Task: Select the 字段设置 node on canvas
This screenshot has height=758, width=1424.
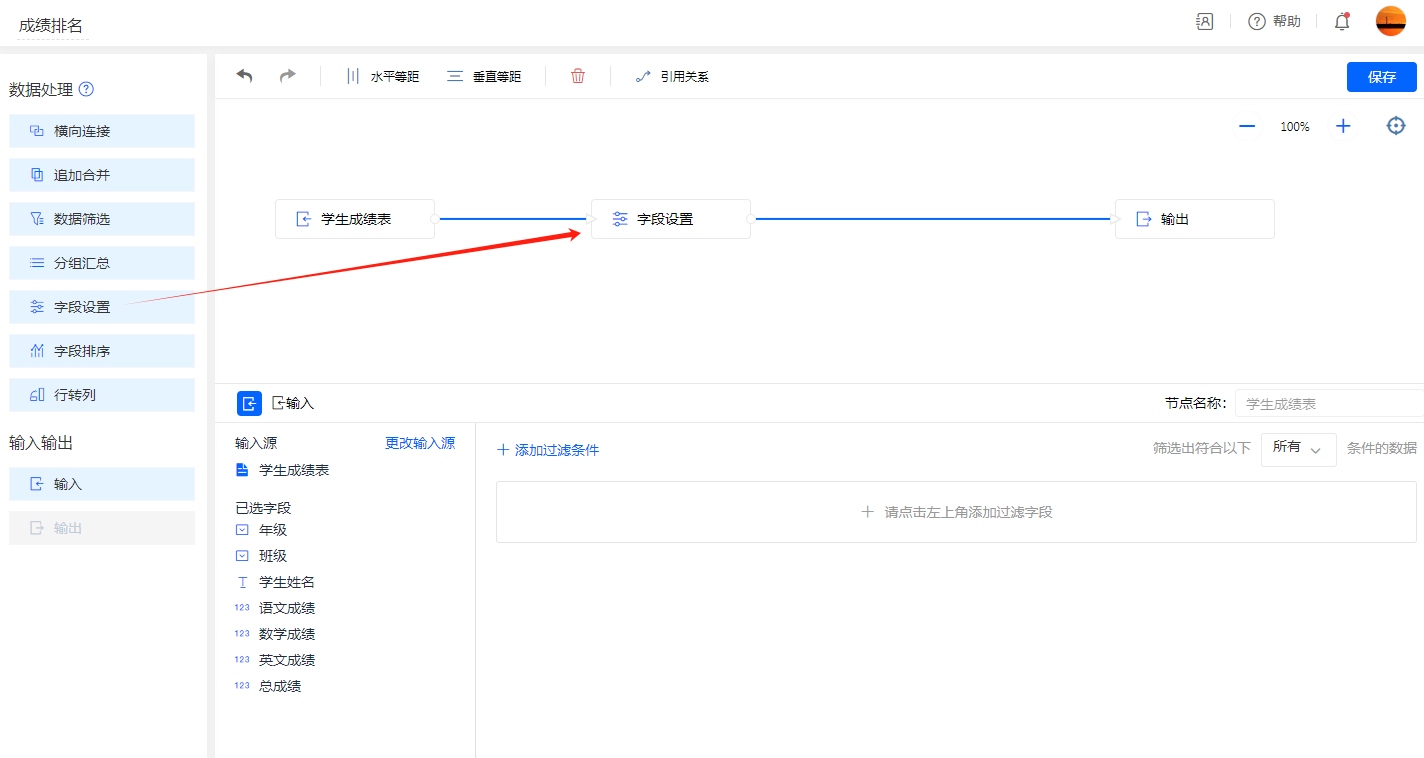Action: (x=670, y=219)
